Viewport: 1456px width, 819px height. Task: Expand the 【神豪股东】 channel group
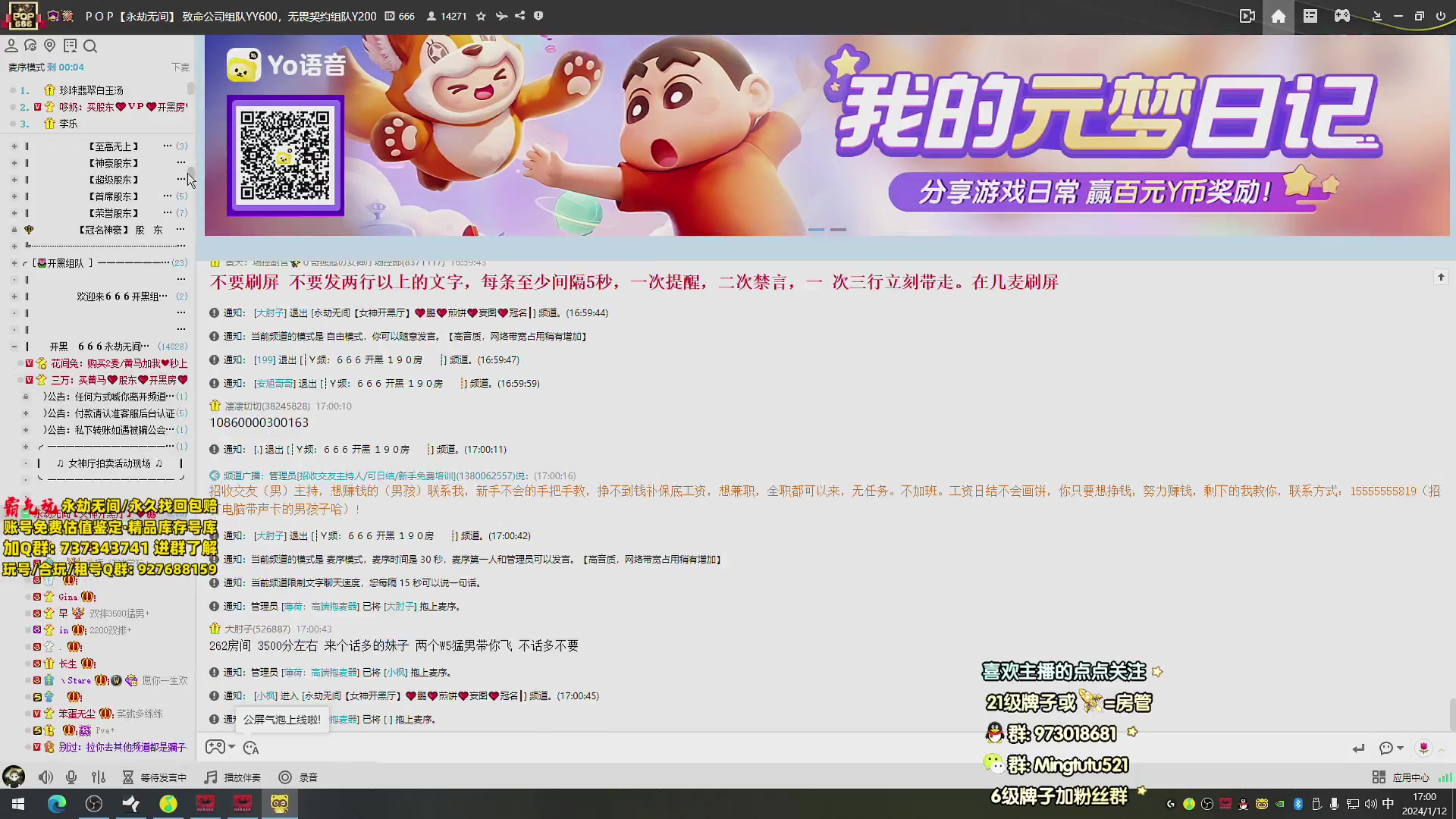point(14,163)
